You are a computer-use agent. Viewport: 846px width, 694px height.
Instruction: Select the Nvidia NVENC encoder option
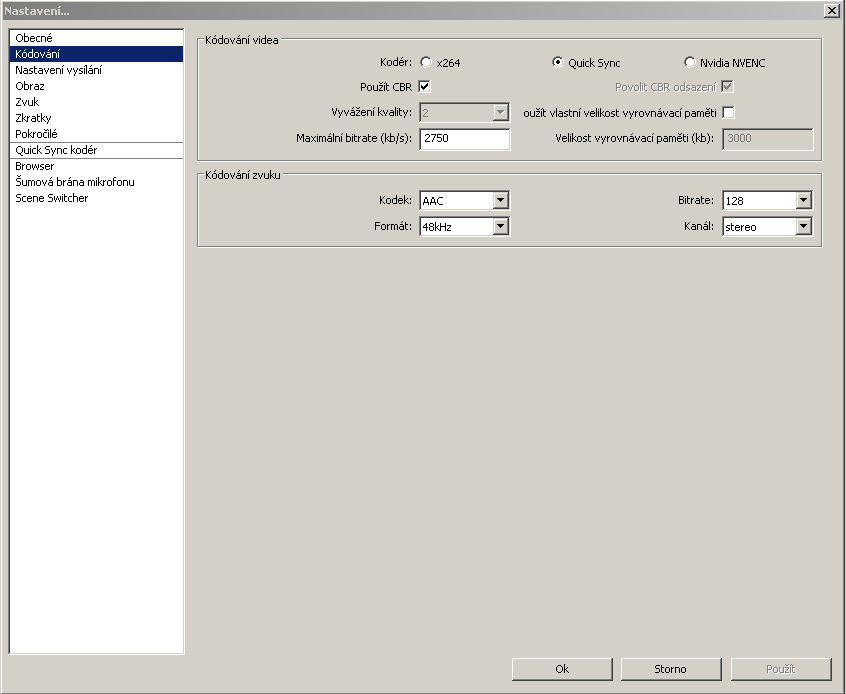(x=690, y=63)
